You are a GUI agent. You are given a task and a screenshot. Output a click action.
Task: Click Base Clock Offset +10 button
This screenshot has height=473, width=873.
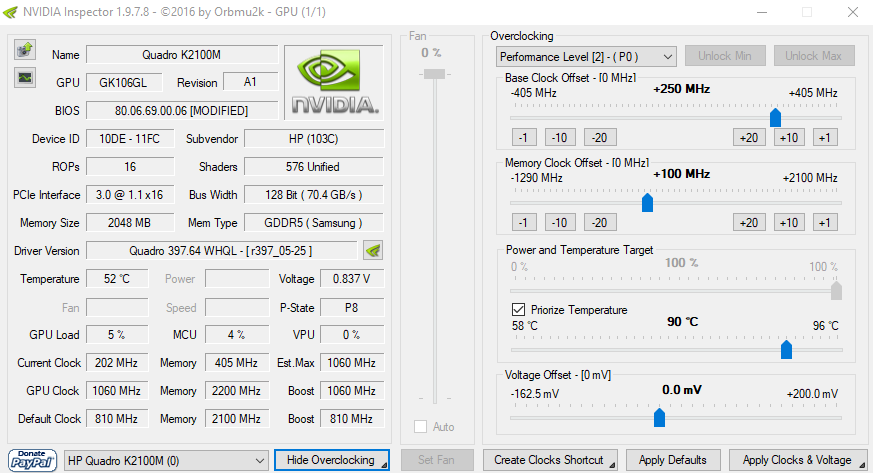click(789, 137)
